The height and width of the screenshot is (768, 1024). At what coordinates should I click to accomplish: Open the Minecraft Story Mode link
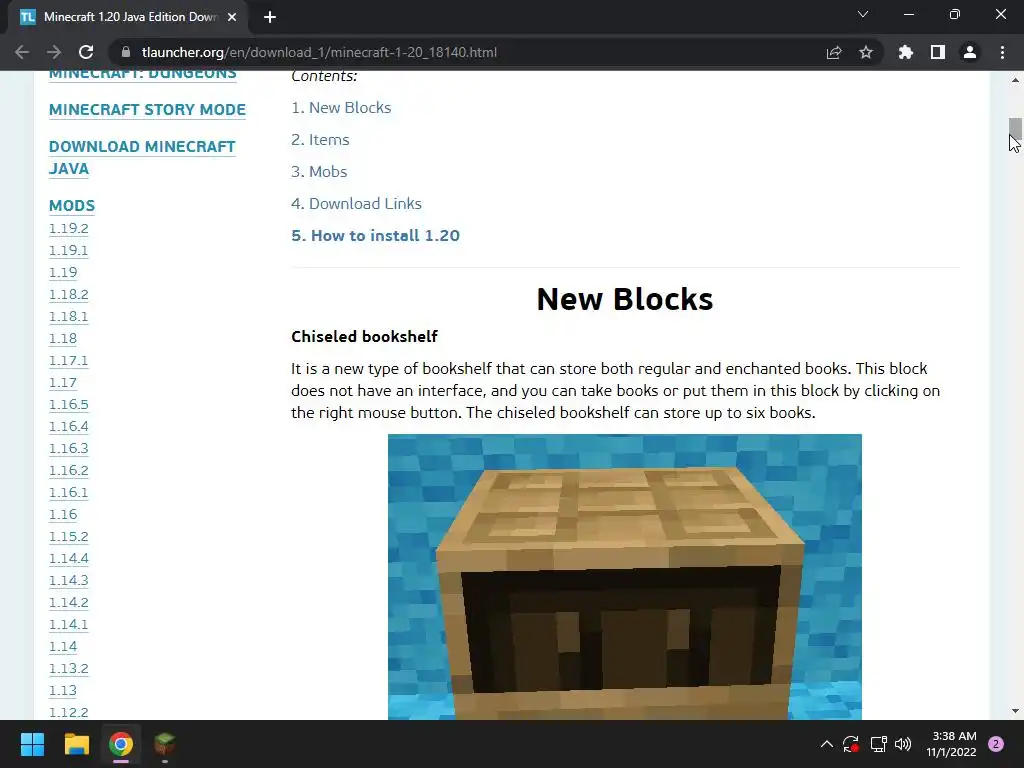coord(148,110)
